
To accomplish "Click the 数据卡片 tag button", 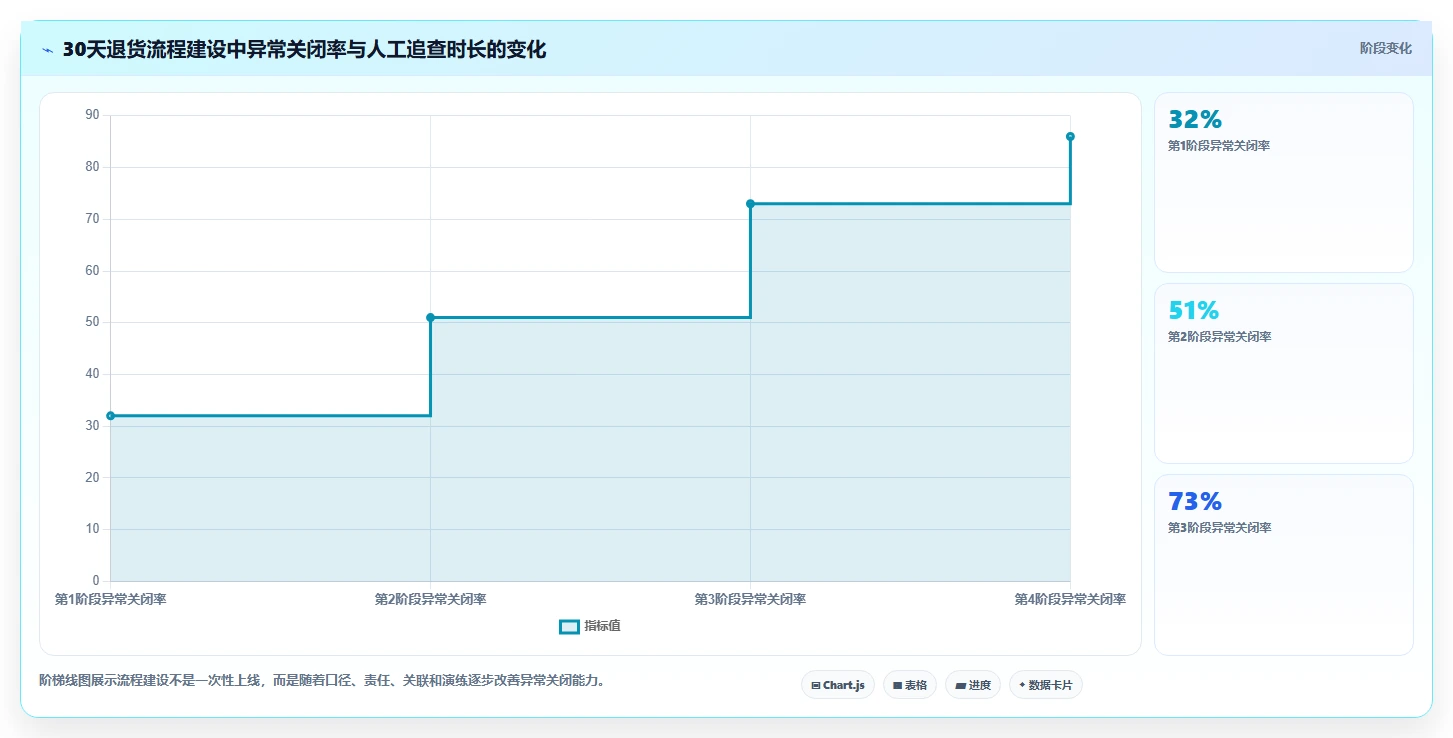I will click(x=1046, y=685).
